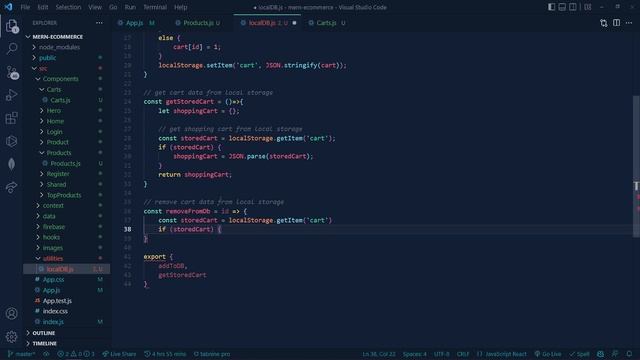Collapse the src folder

coord(66,69)
